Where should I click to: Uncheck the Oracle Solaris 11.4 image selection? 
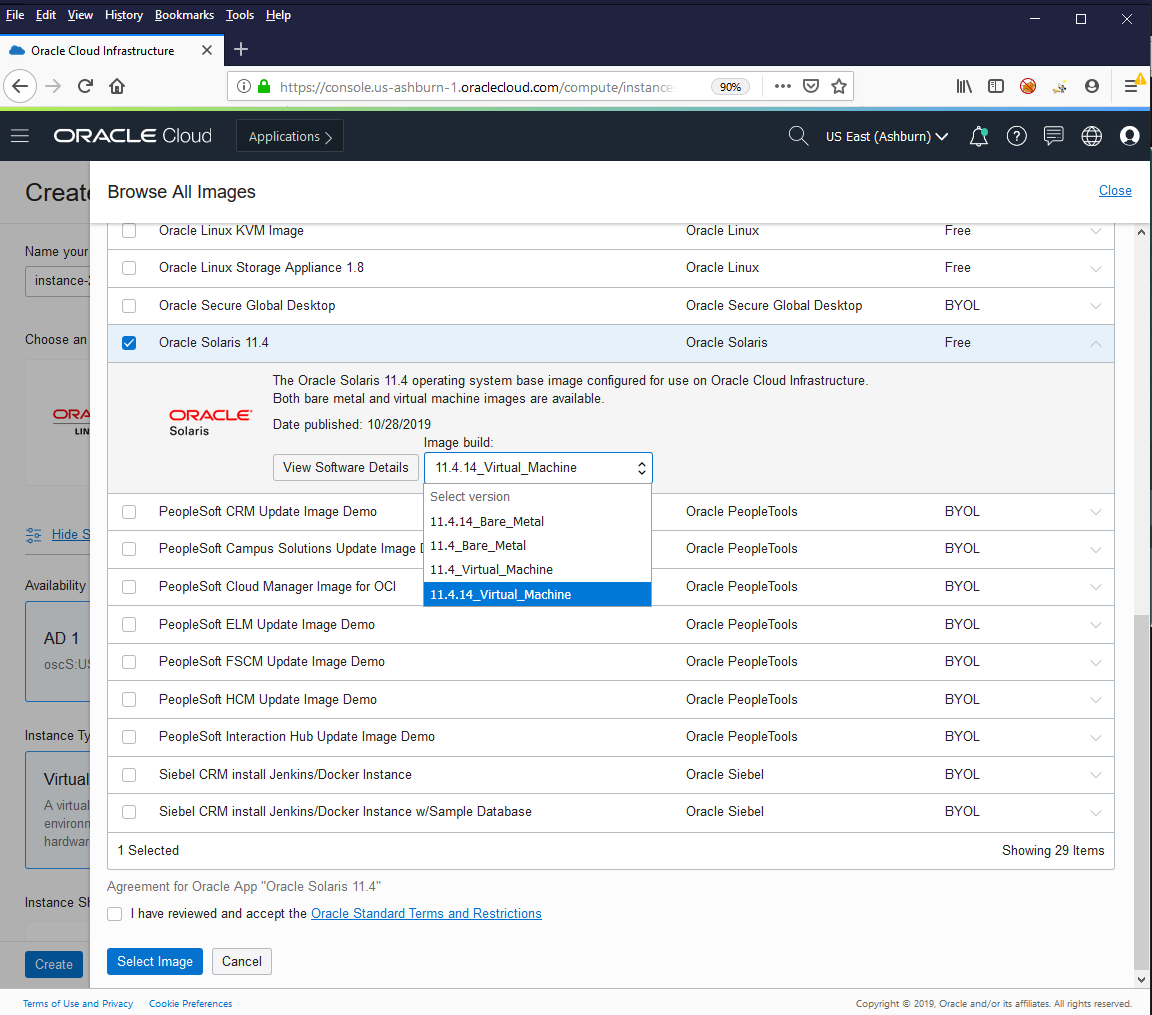pyautogui.click(x=128, y=342)
